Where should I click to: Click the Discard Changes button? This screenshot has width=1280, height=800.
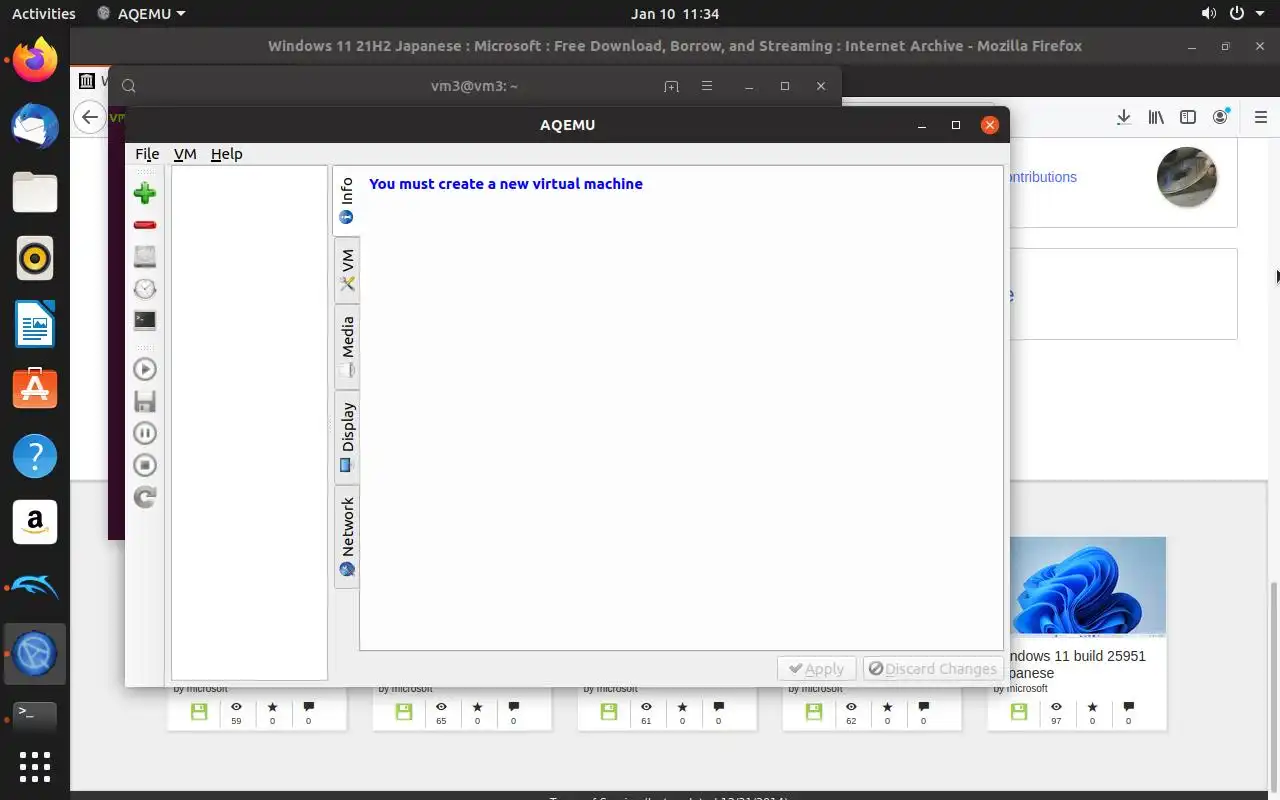933,669
